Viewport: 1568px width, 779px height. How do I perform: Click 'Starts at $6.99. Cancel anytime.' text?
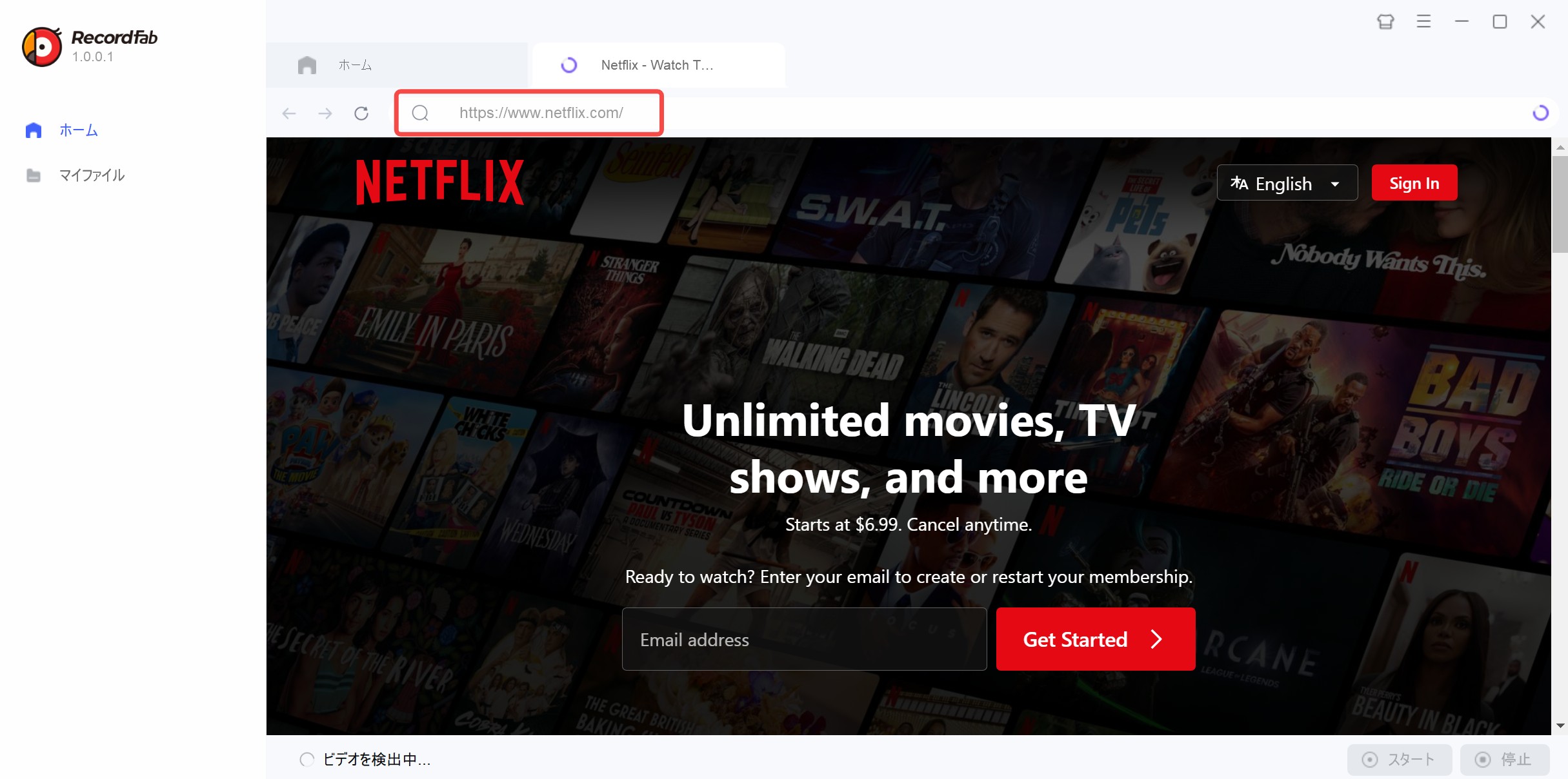[909, 525]
